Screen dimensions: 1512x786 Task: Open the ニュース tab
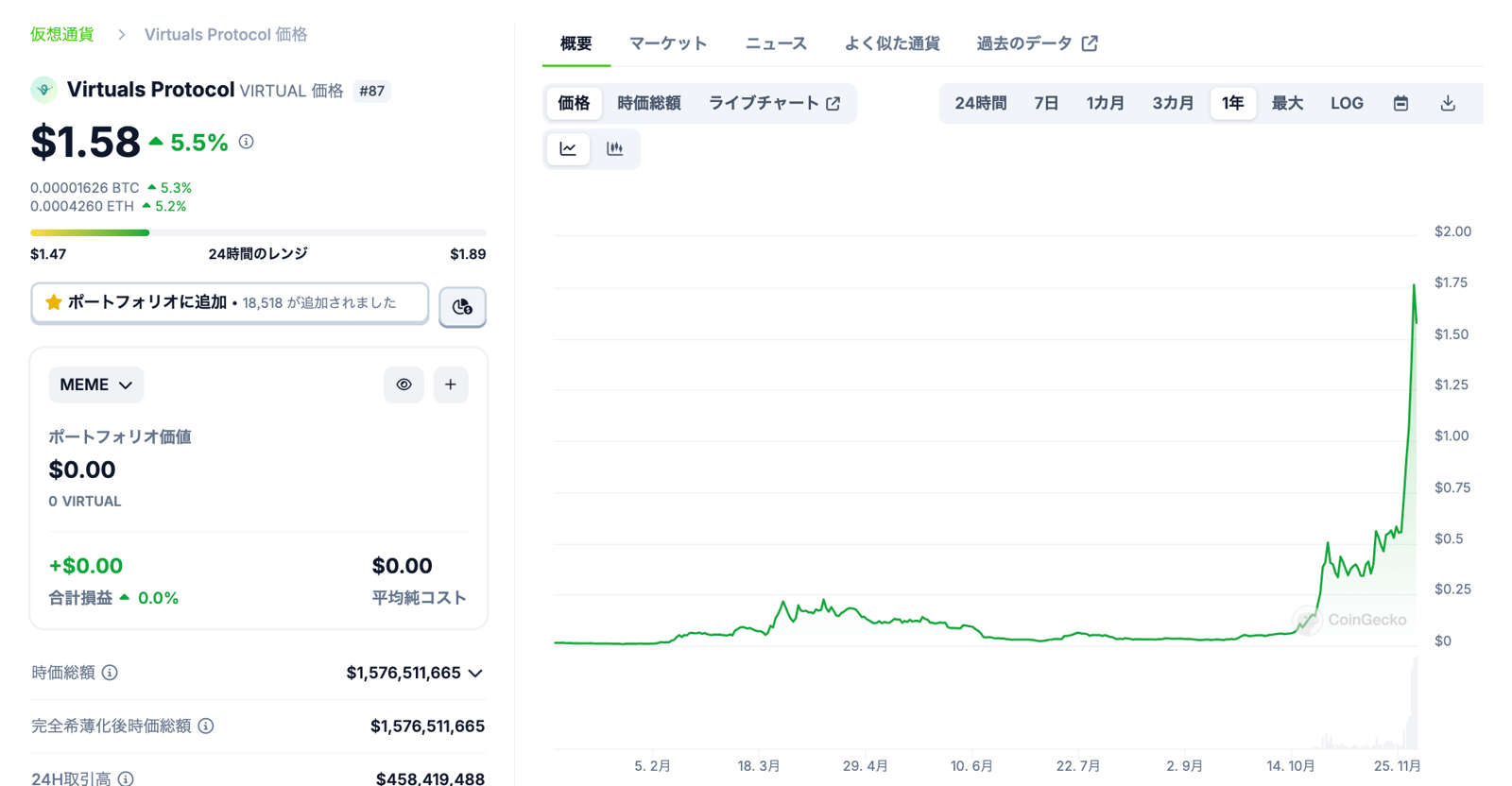point(775,43)
